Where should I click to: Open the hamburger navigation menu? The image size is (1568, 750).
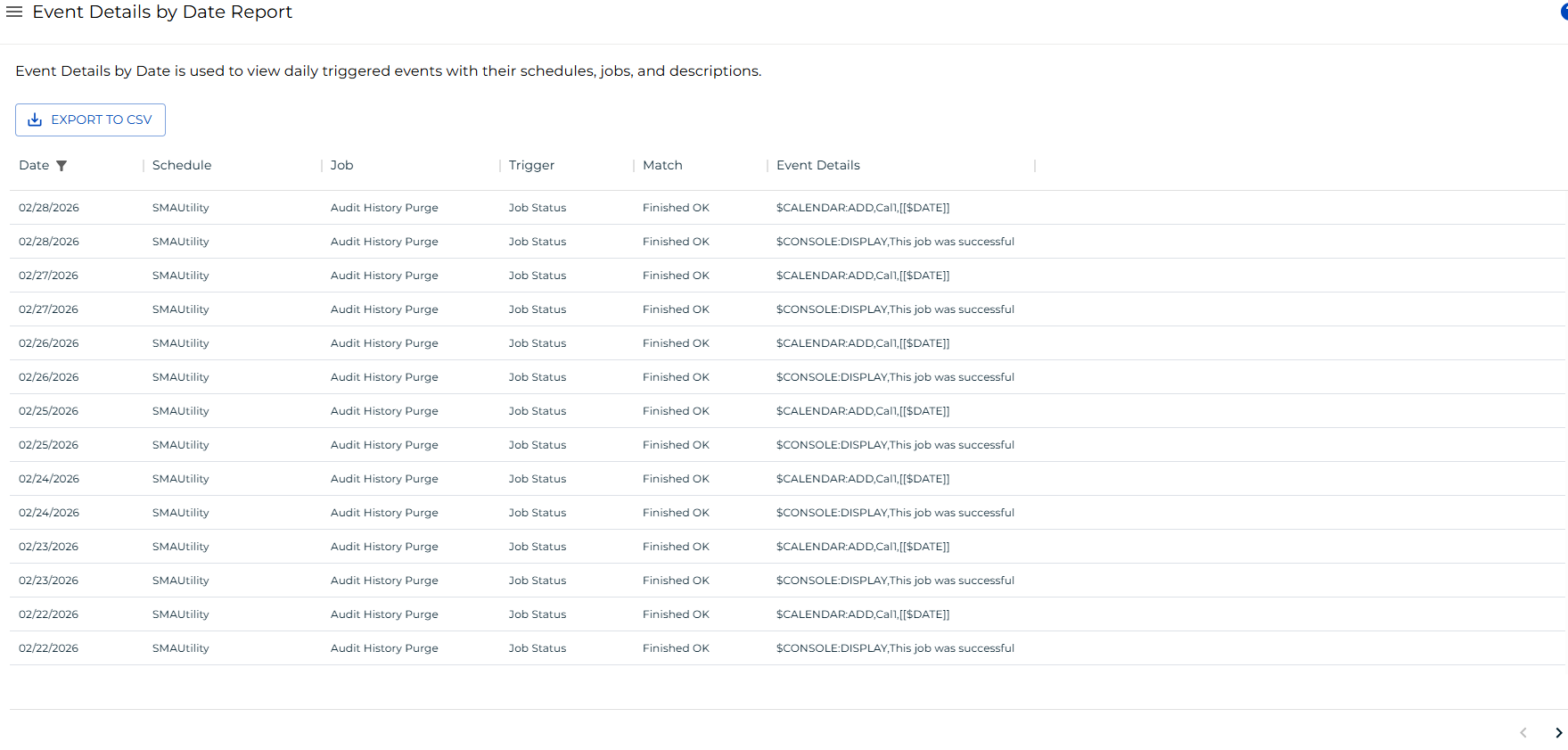tap(14, 12)
